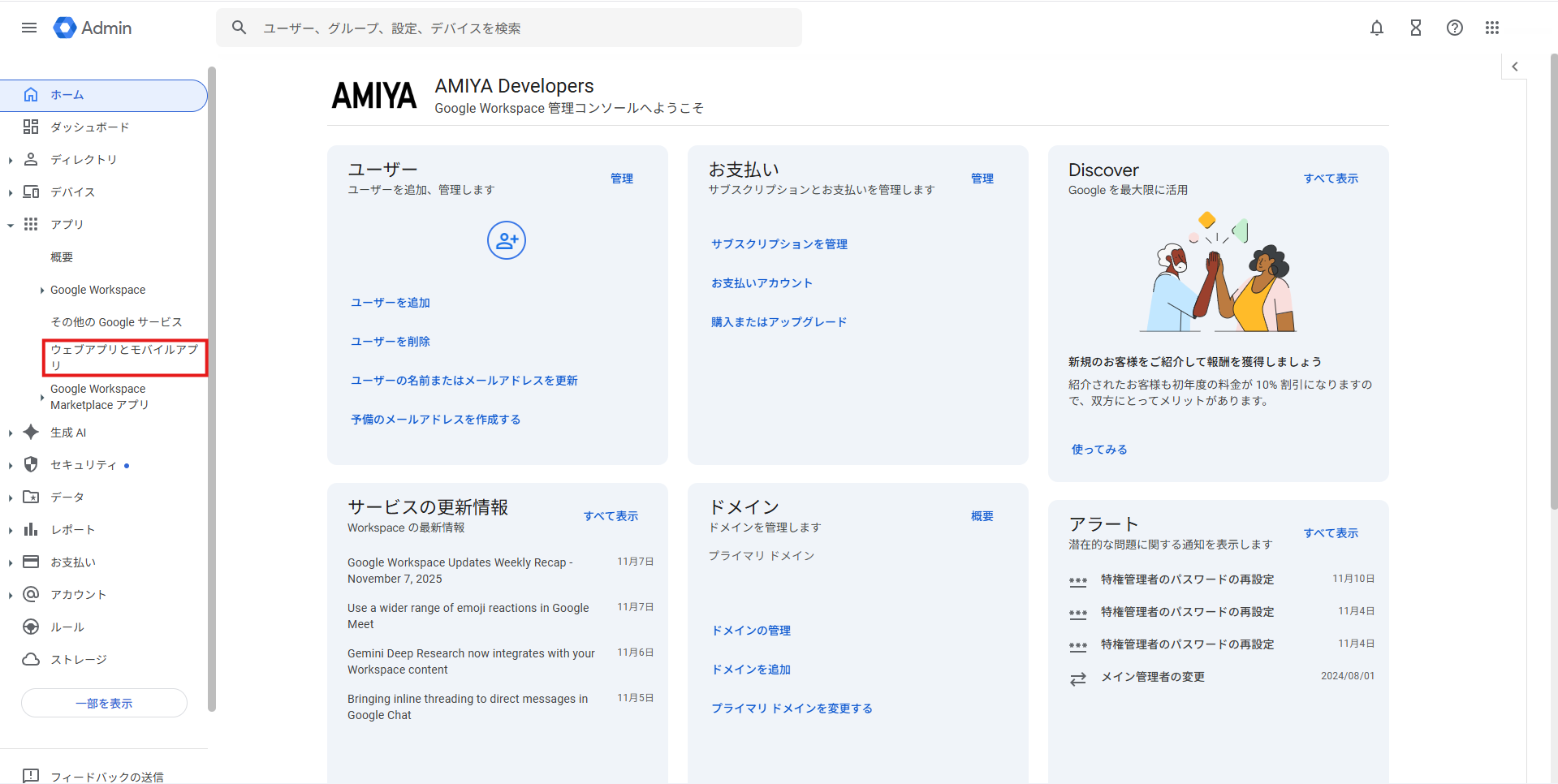Click the フィードバックの送信 feedback icon
The image size is (1558, 784).
pos(31,775)
